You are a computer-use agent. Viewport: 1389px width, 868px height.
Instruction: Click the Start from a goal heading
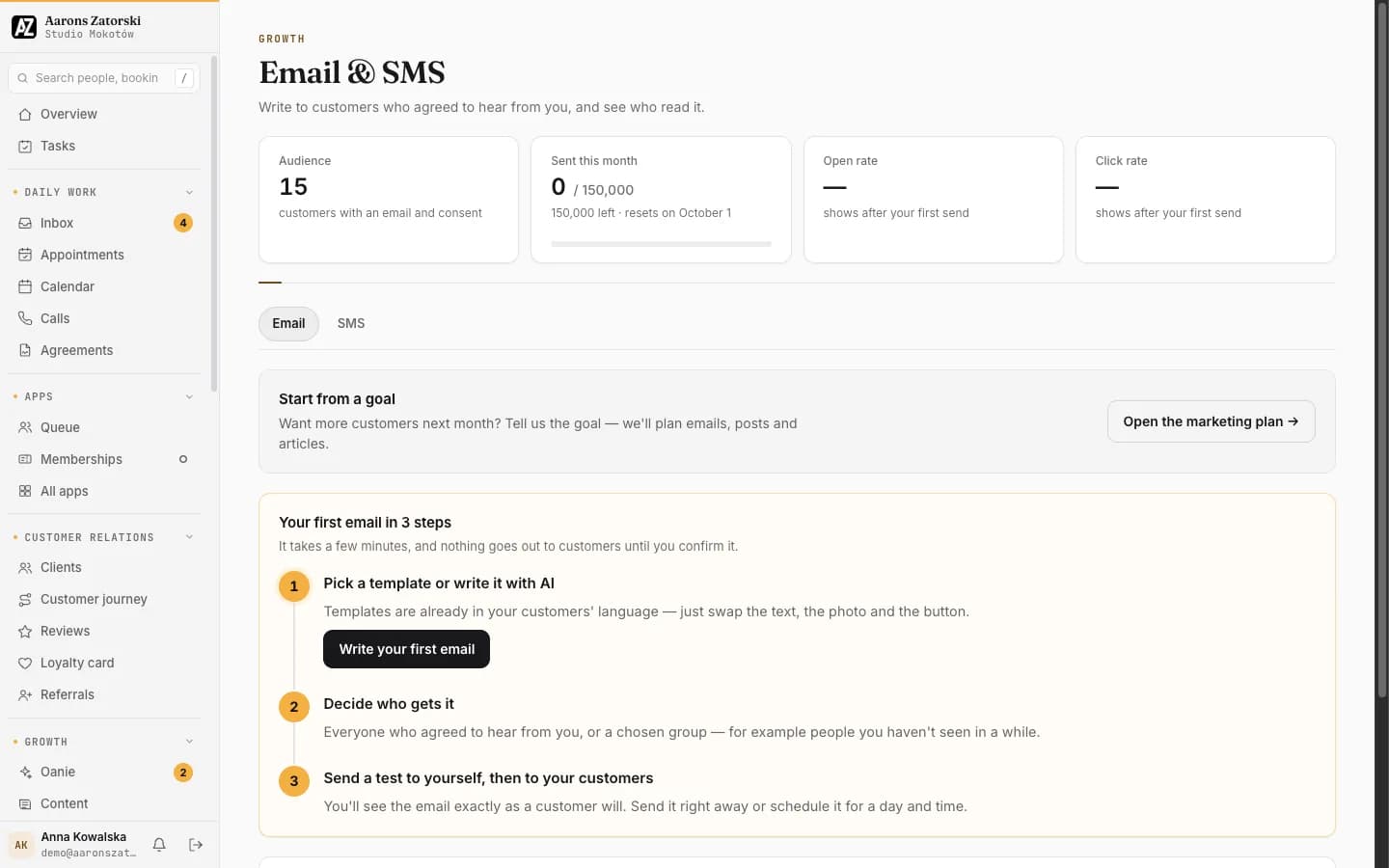[337, 399]
